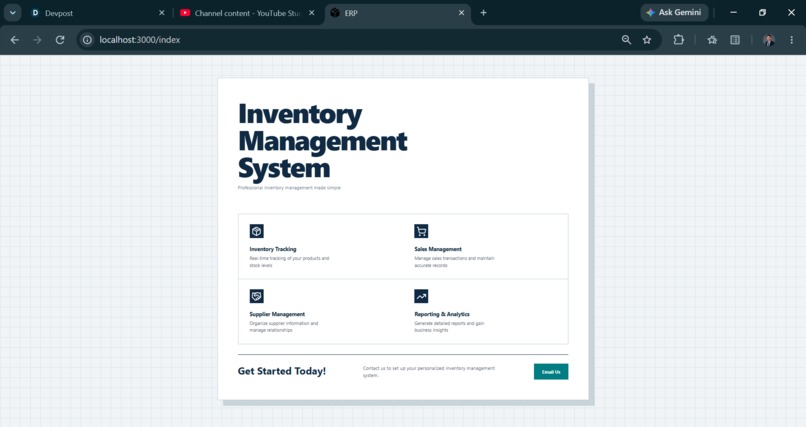Bookmark this page with star icon
The image size is (806, 427).
click(x=647, y=40)
